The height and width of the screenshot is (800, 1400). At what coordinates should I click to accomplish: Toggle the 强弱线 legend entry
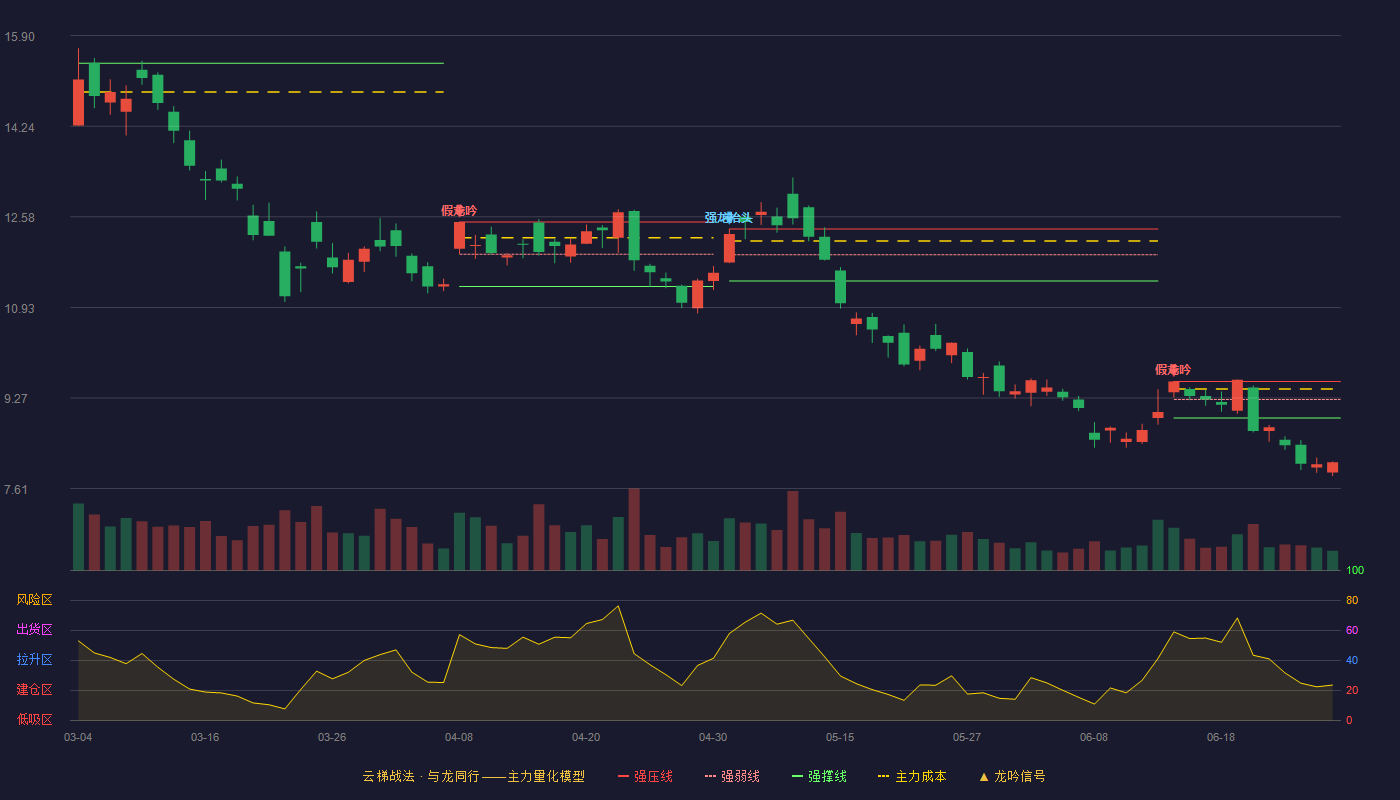(x=732, y=776)
